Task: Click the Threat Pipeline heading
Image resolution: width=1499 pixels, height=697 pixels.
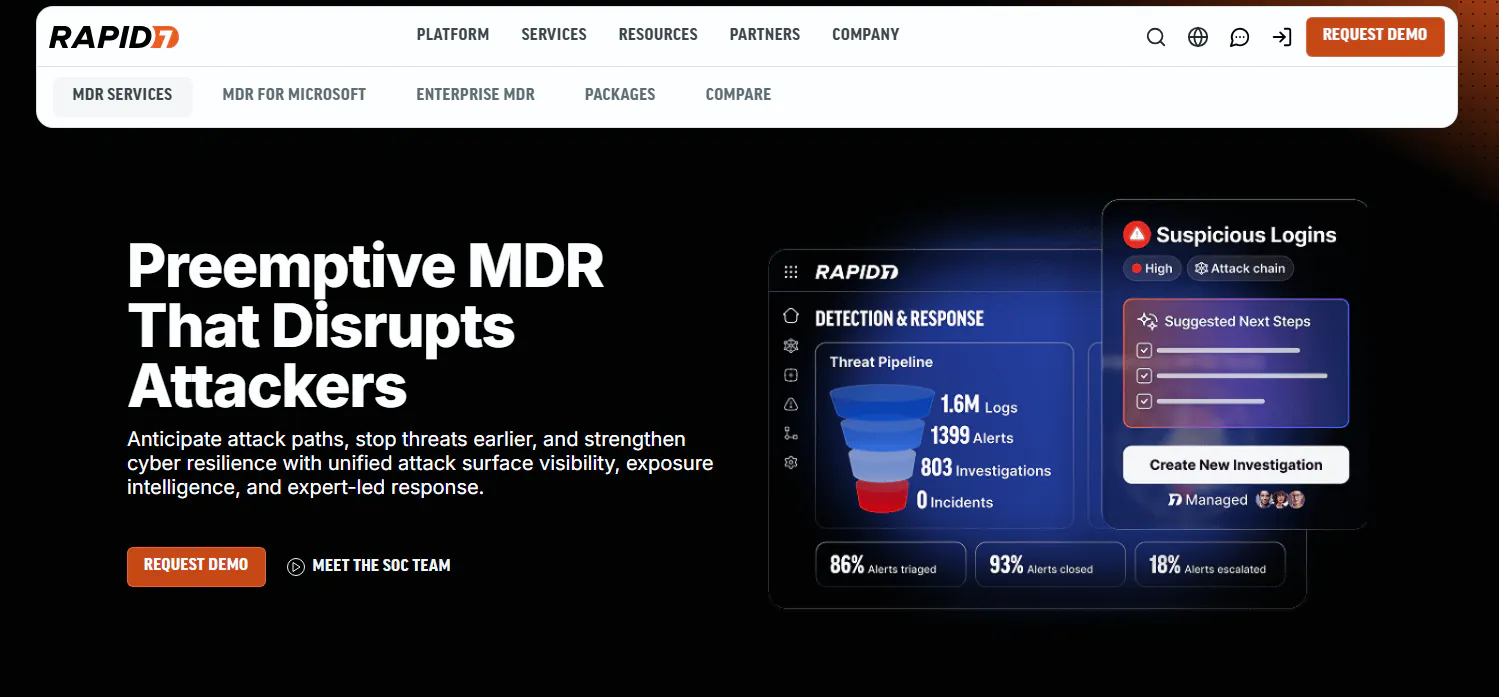Action: [881, 362]
